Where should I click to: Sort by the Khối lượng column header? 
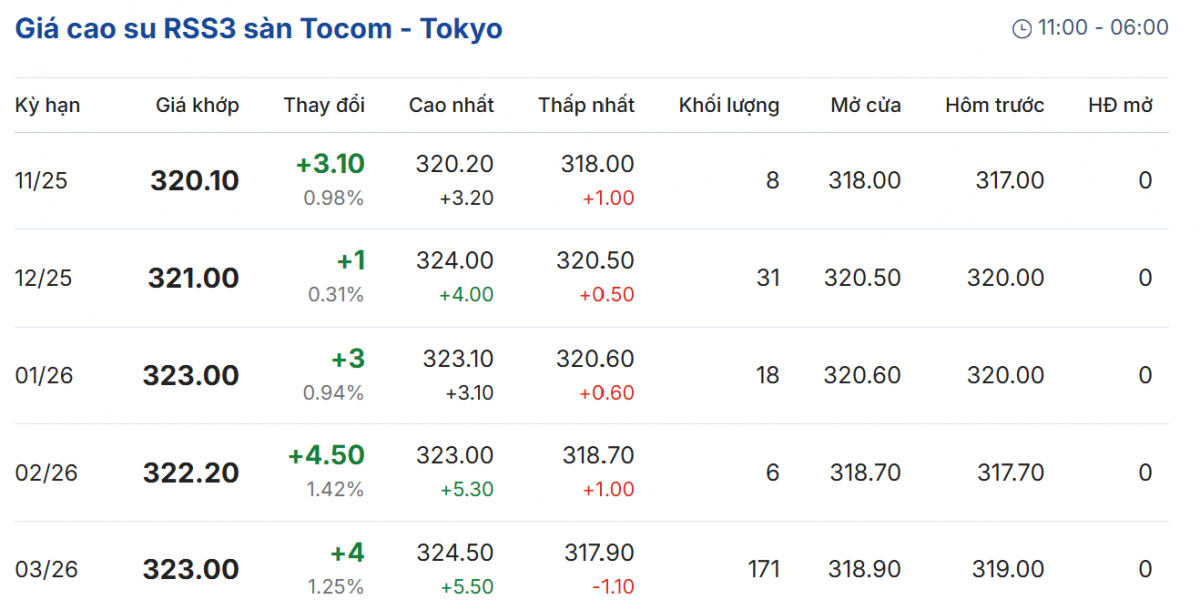729,105
